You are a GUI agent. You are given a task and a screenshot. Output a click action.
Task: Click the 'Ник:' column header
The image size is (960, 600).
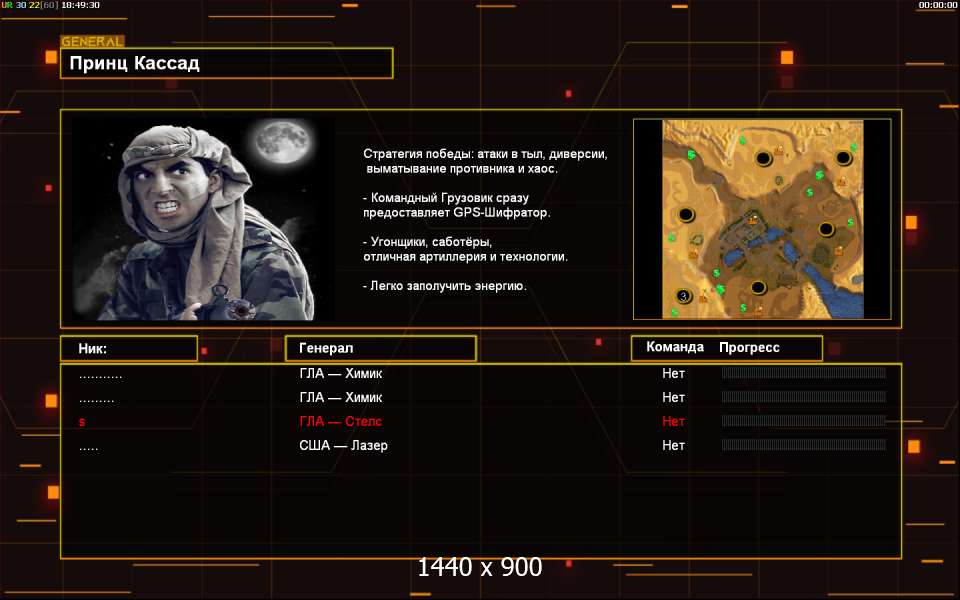point(128,348)
